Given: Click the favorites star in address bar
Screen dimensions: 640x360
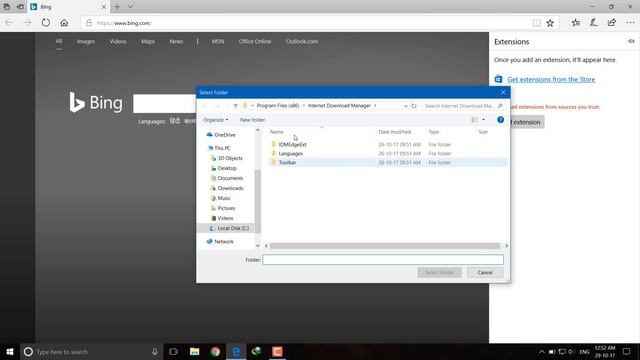Looking at the screenshot, I should pos(550,23).
